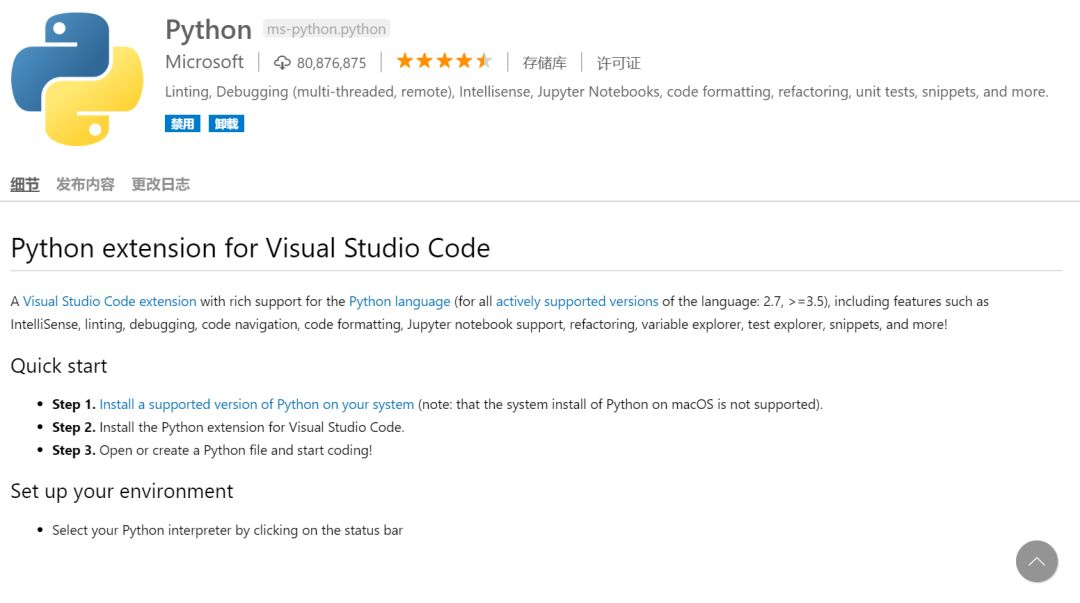Screen dimensions: 1080x603
Task: Open Install a supported version of Python link
Action: [x=256, y=404]
